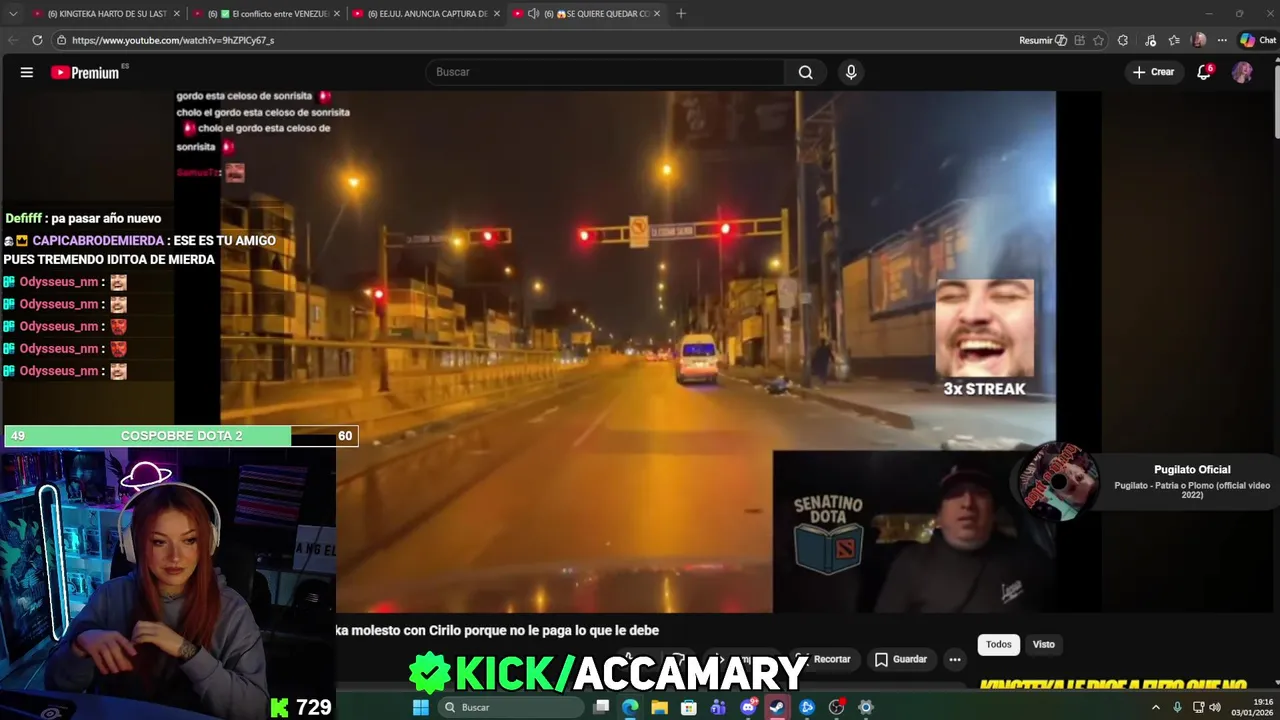Open the taskbar volume speaker icon
Viewport: 1280px width, 720px height.
1215,707
